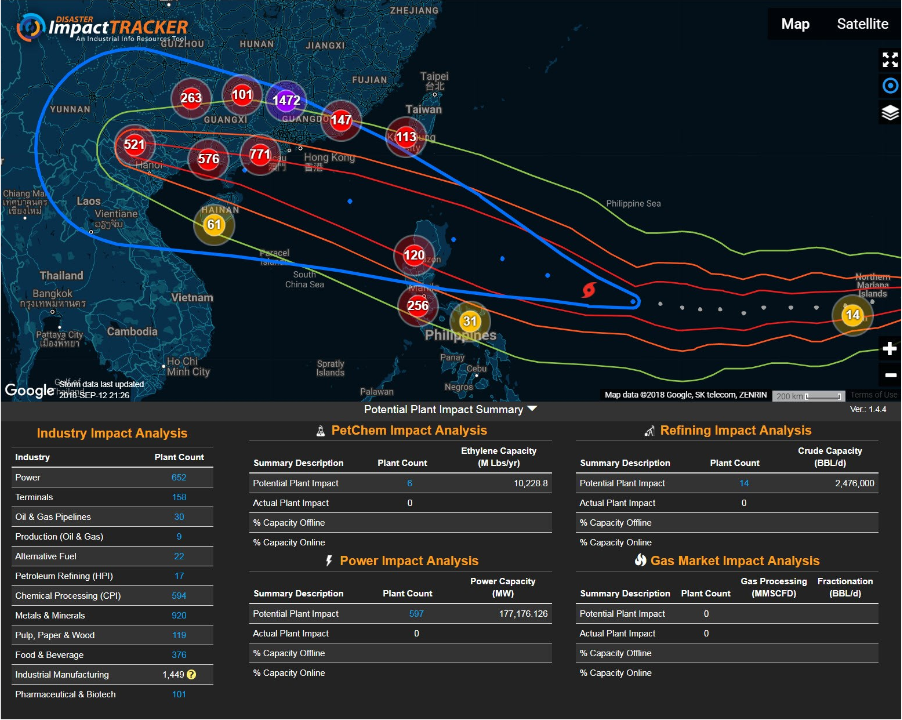Switch to Satellite view
This screenshot has height=720, width=902.
pyautogui.click(x=862, y=24)
